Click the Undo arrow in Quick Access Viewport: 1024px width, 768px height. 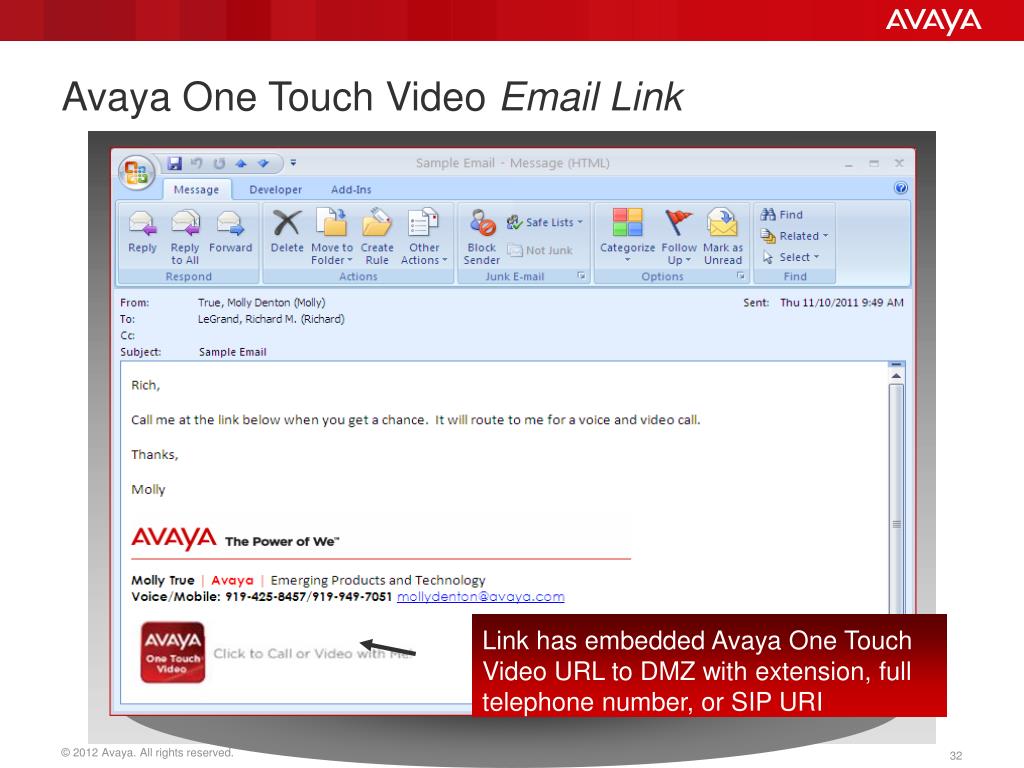coord(197,163)
